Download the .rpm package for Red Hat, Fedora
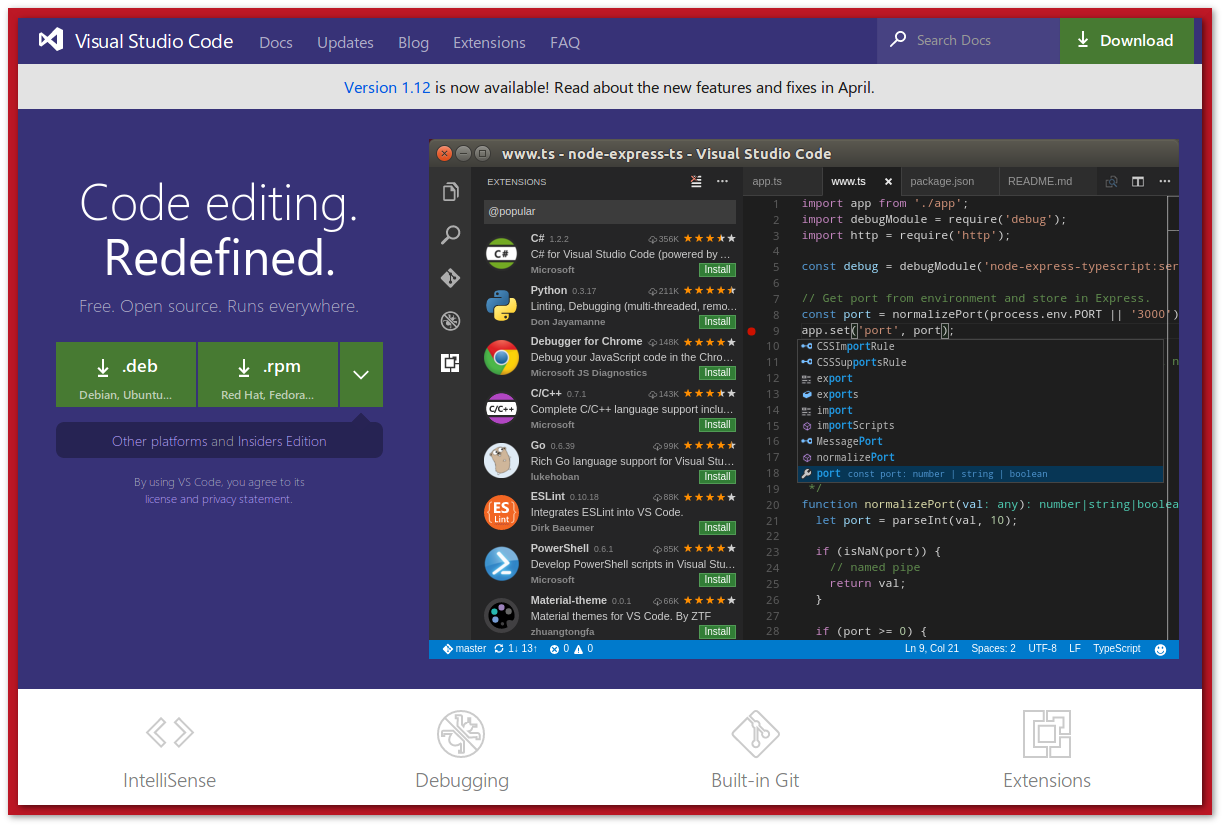Screen dimensions: 1224x827 (268, 374)
